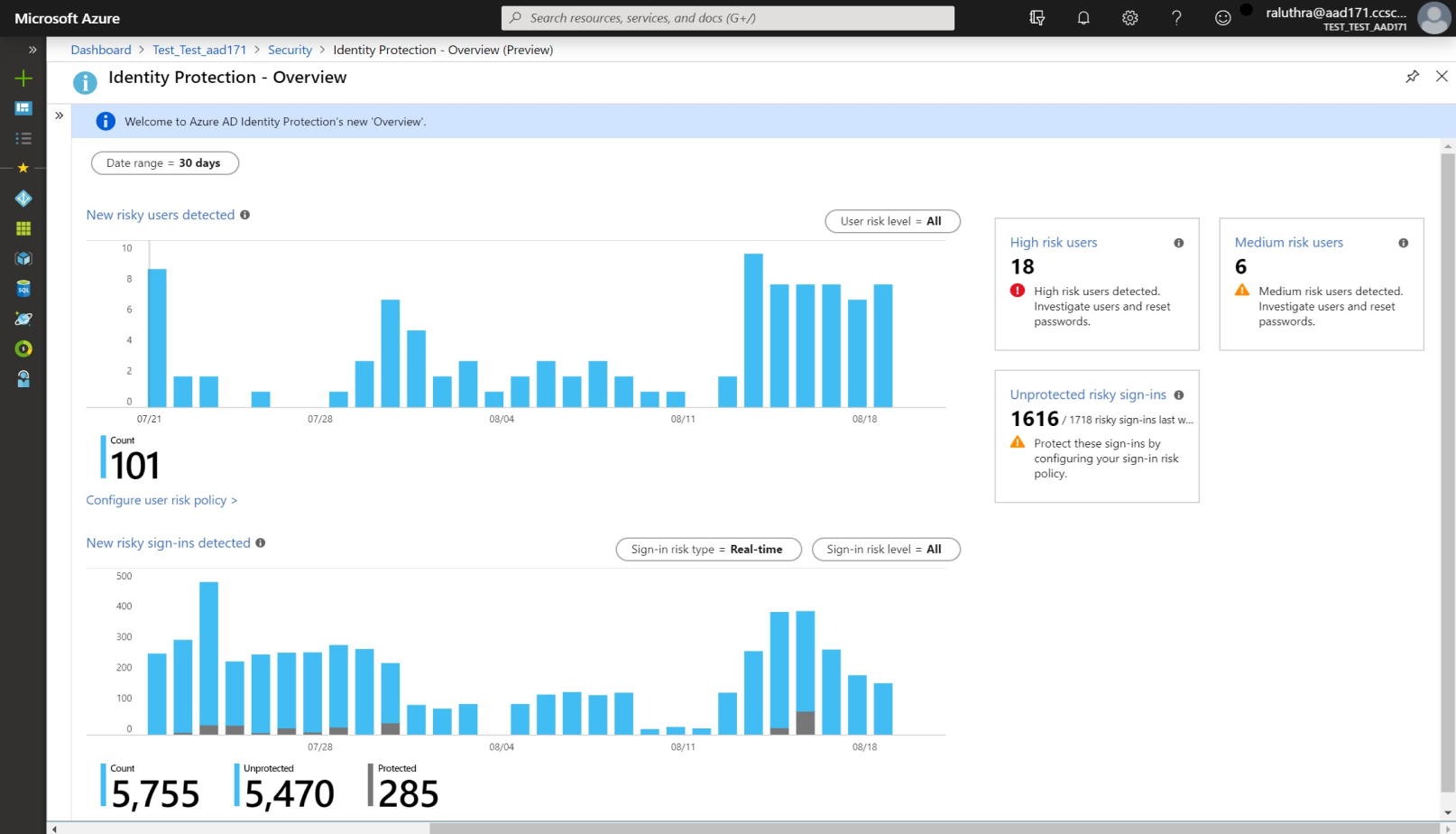The image size is (1456, 834).
Task: Open the Configure user risk policy link
Action: [x=161, y=500]
